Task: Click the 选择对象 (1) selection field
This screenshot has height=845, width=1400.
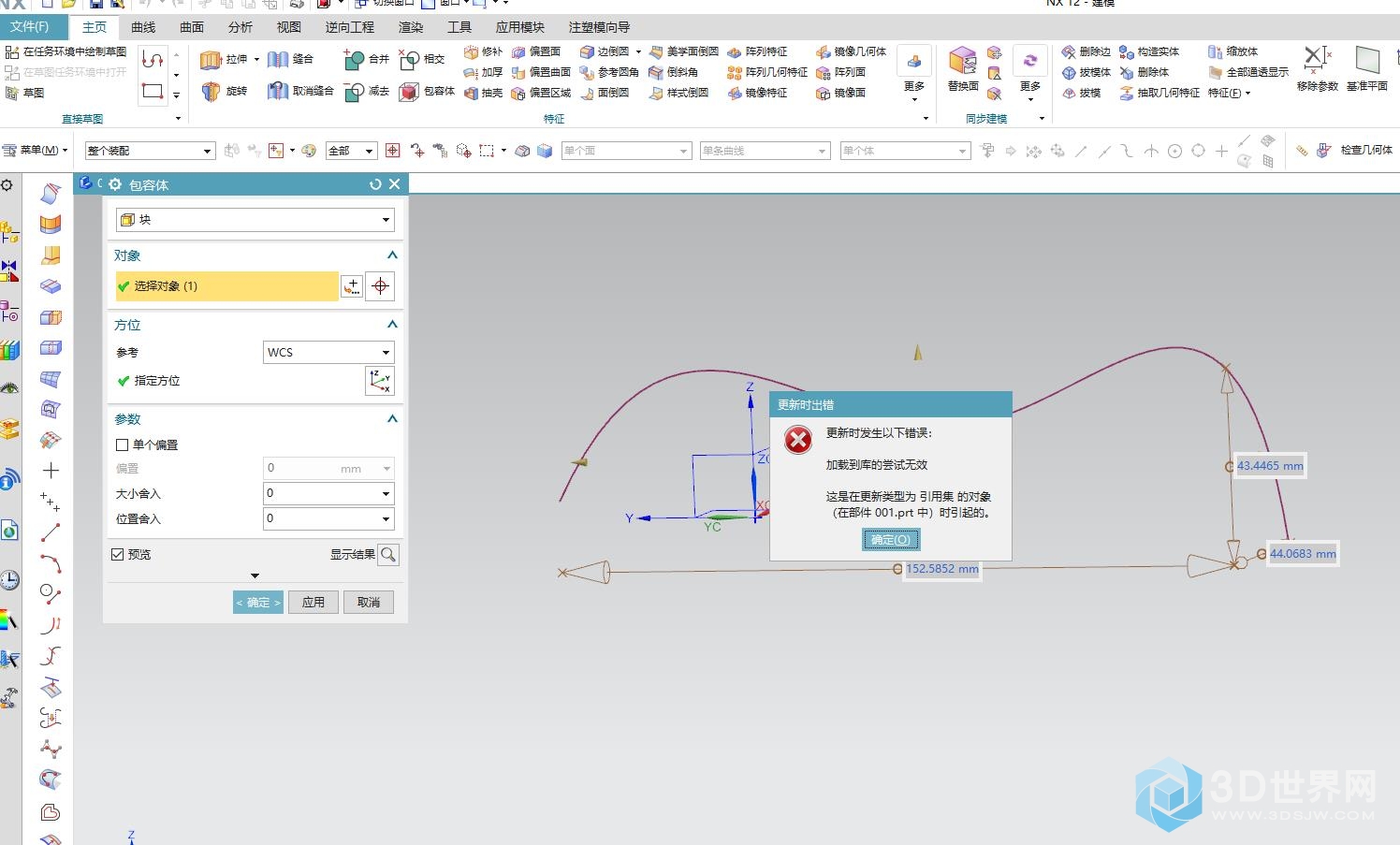Action: 226,286
